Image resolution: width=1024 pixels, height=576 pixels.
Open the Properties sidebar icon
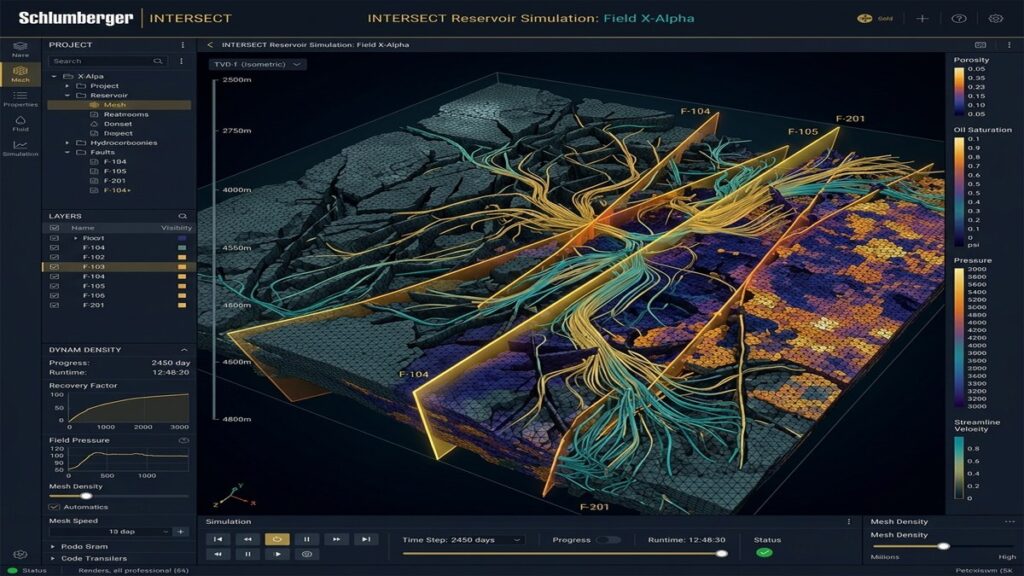click(x=20, y=98)
